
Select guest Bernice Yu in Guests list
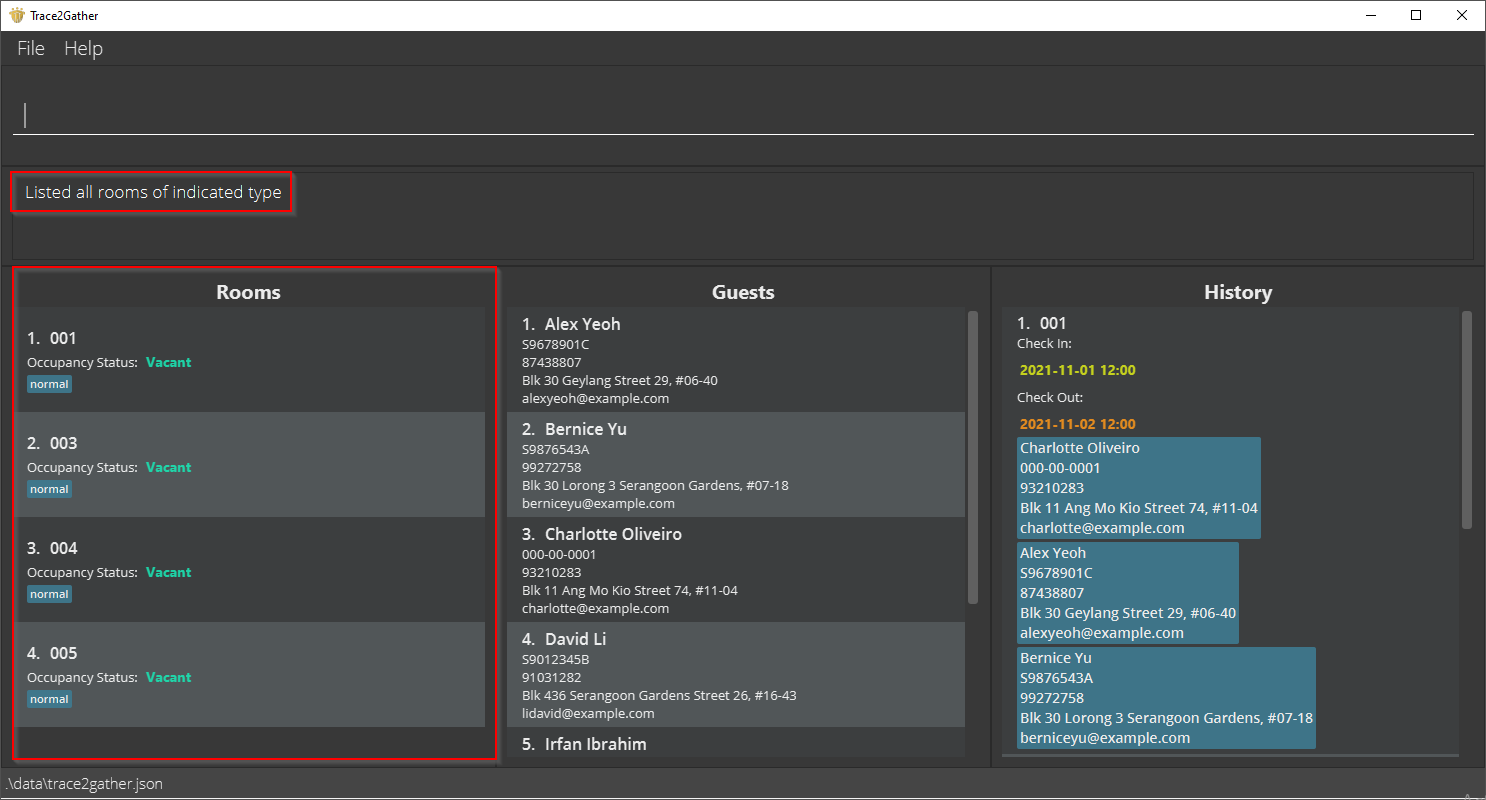click(x=736, y=465)
